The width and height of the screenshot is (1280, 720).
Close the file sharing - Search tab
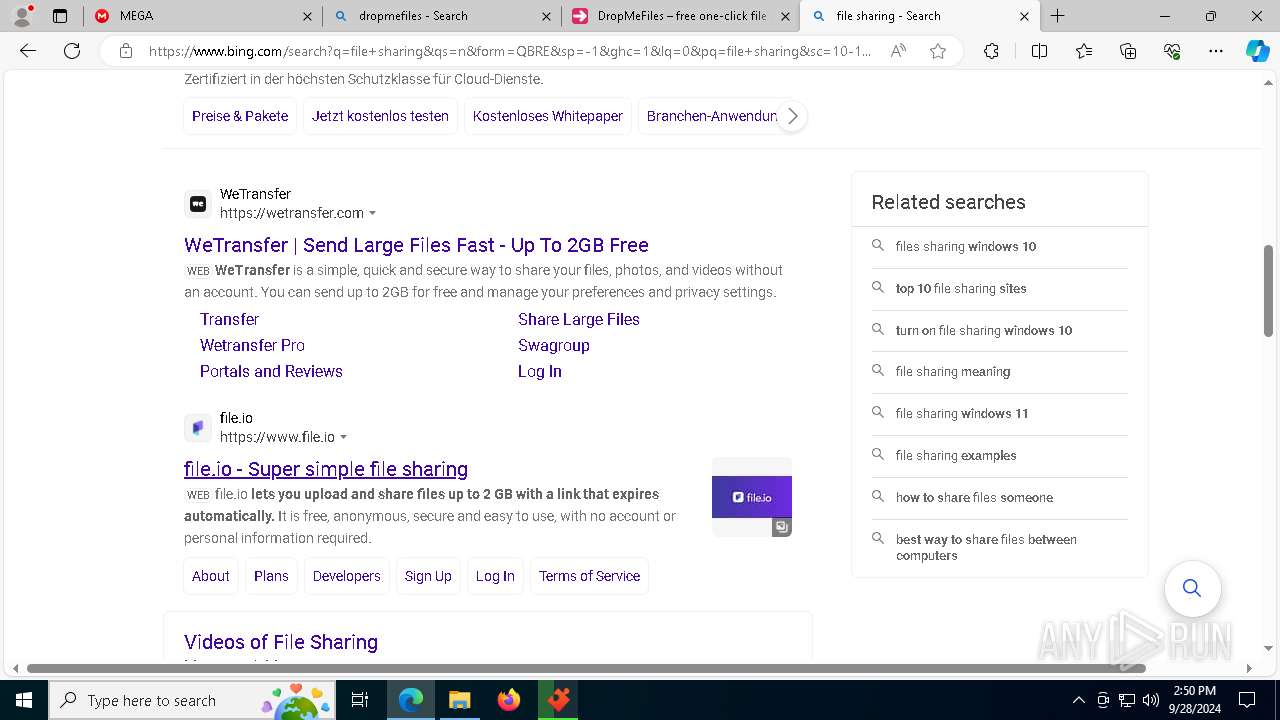pos(1024,16)
